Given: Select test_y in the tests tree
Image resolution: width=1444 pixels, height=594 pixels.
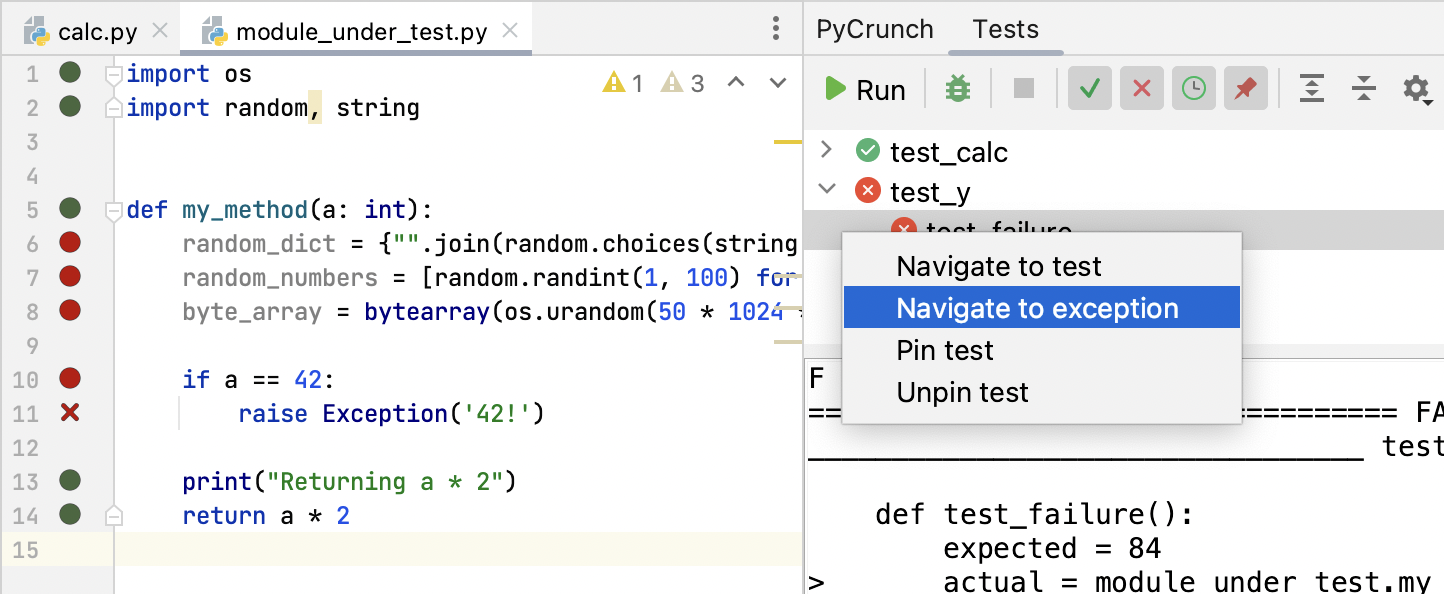Looking at the screenshot, I should click(931, 192).
